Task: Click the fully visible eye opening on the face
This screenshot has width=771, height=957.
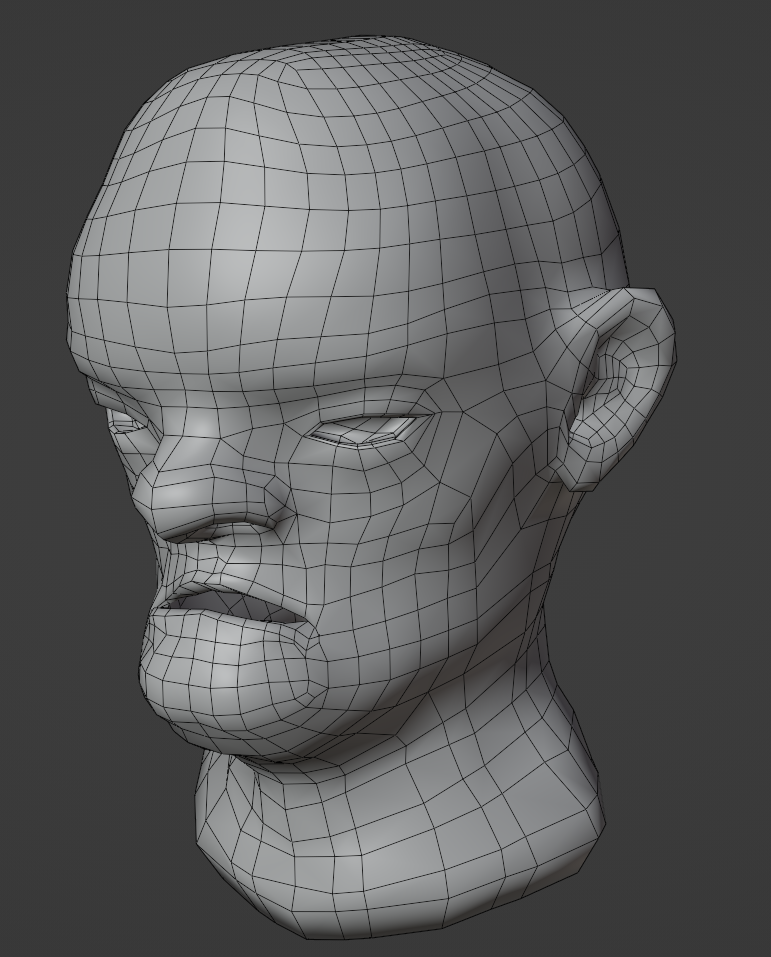Action: [368, 430]
